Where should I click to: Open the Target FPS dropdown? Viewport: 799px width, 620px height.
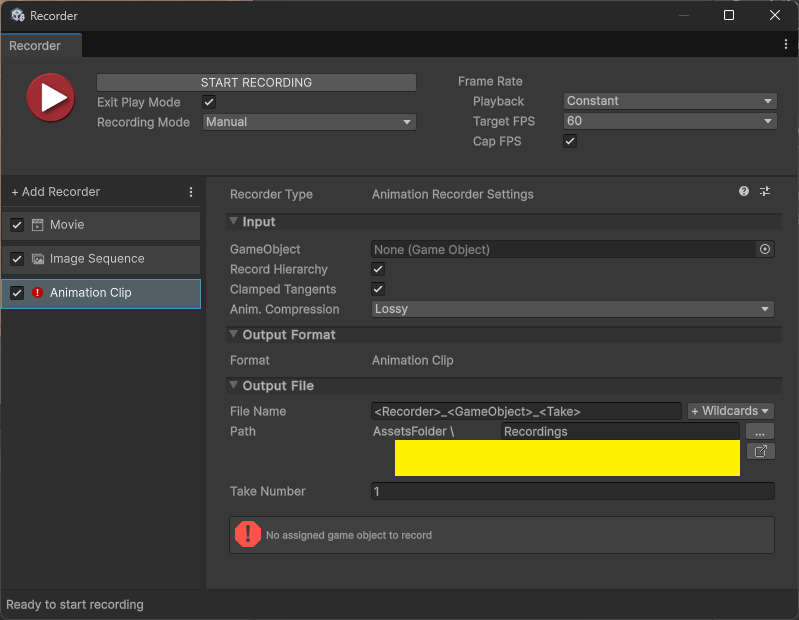[x=670, y=121]
